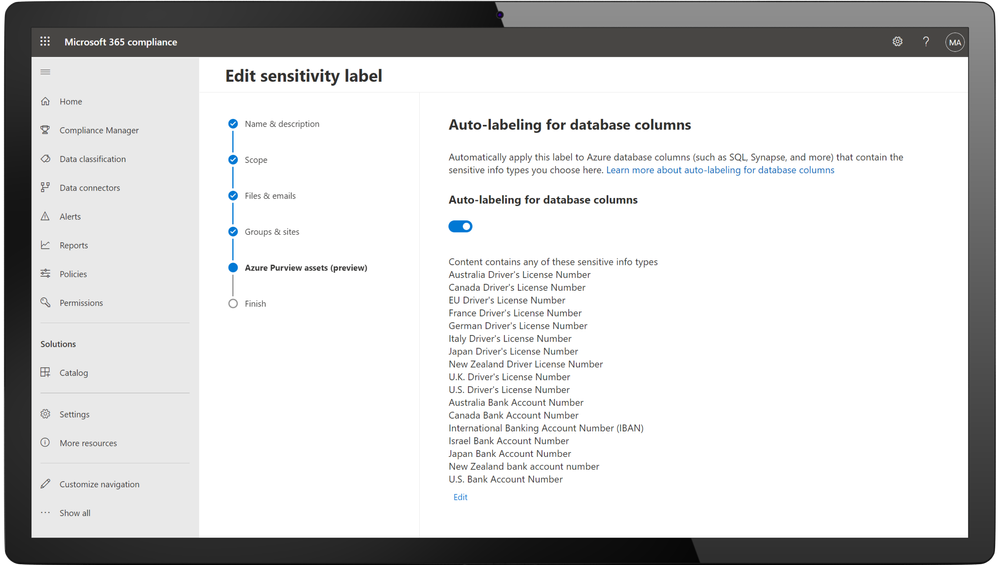Click the Name & description checkmark circle
This screenshot has width=999, height=565.
click(233, 124)
